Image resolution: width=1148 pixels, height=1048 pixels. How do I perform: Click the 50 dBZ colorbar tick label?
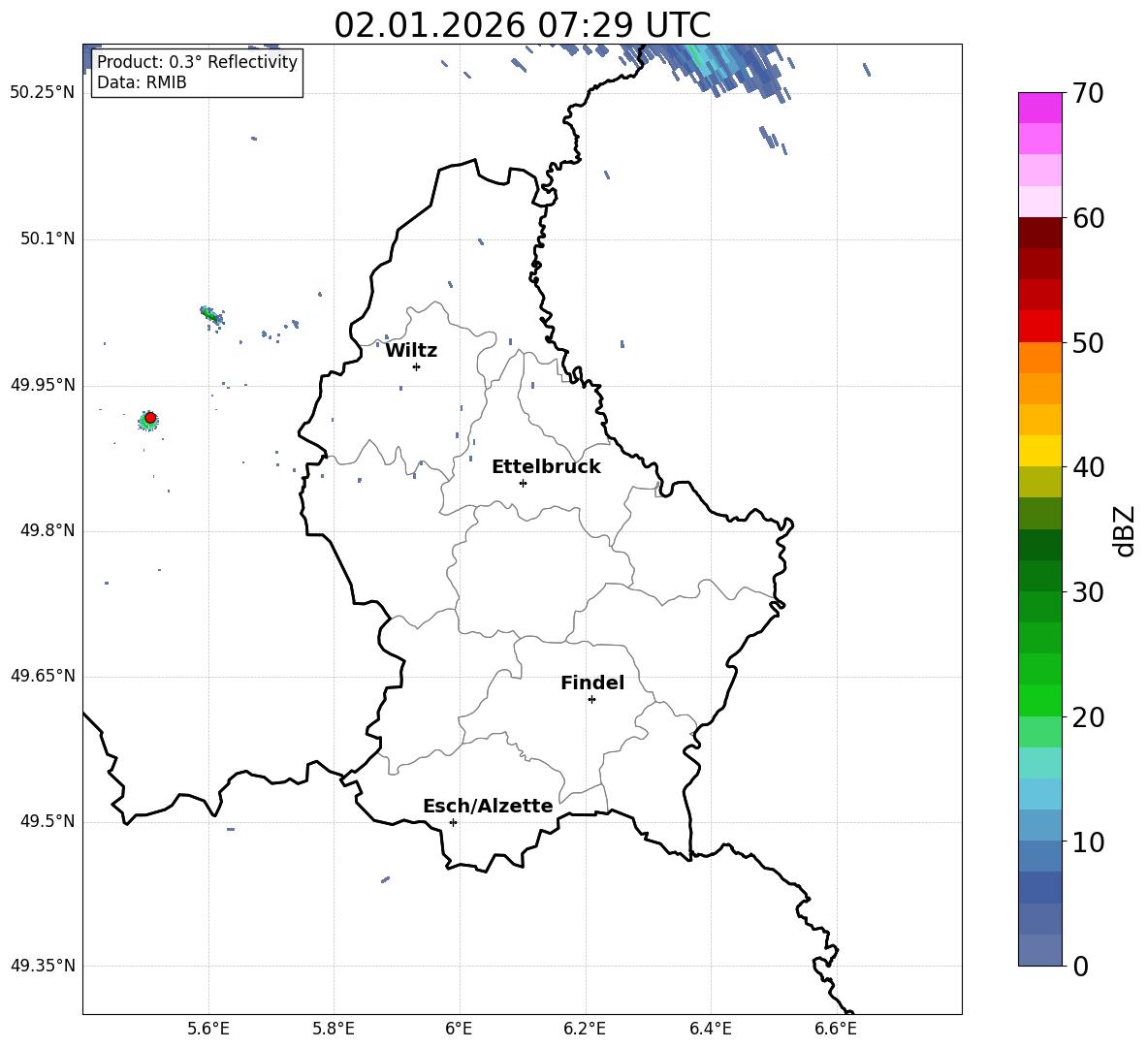click(x=1088, y=343)
